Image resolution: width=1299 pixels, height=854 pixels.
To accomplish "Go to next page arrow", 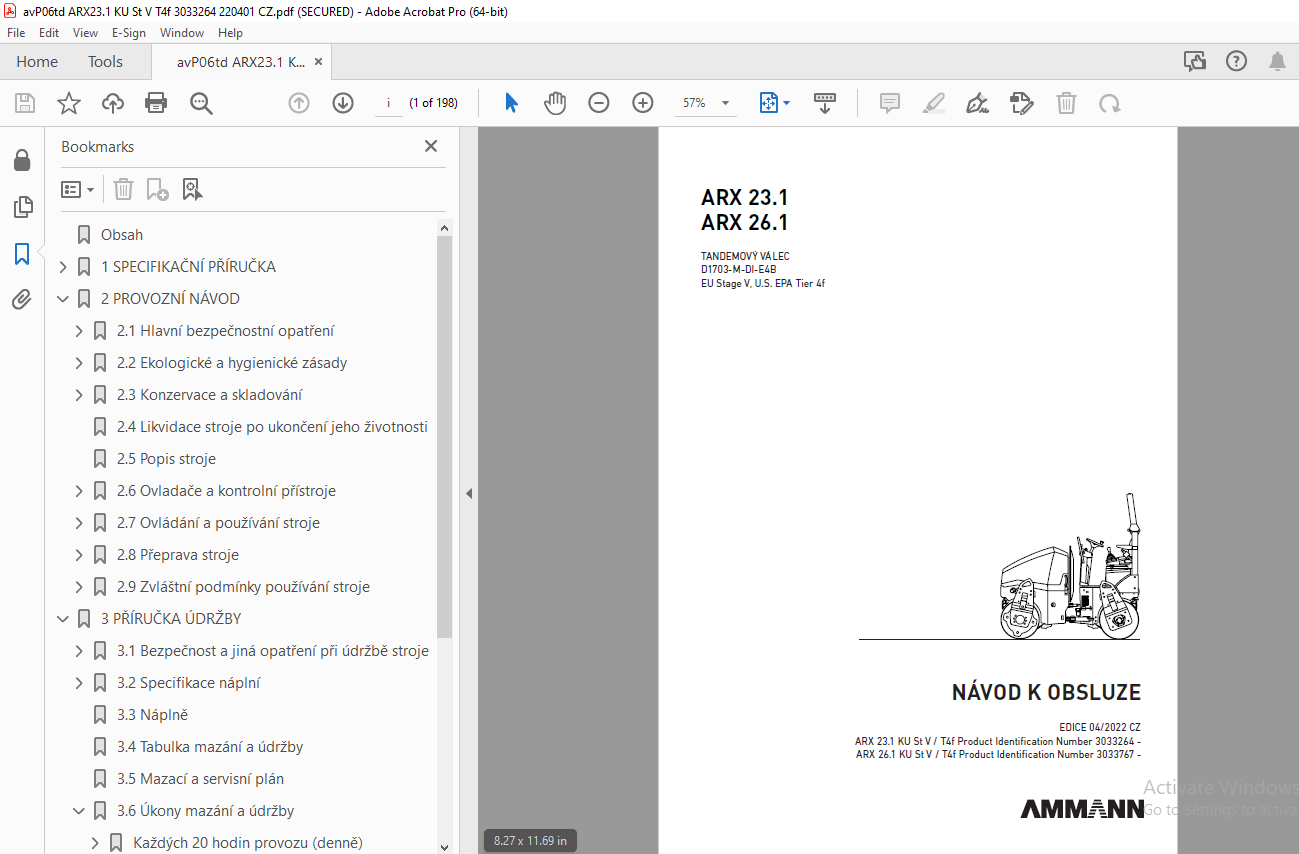I will [x=343, y=103].
